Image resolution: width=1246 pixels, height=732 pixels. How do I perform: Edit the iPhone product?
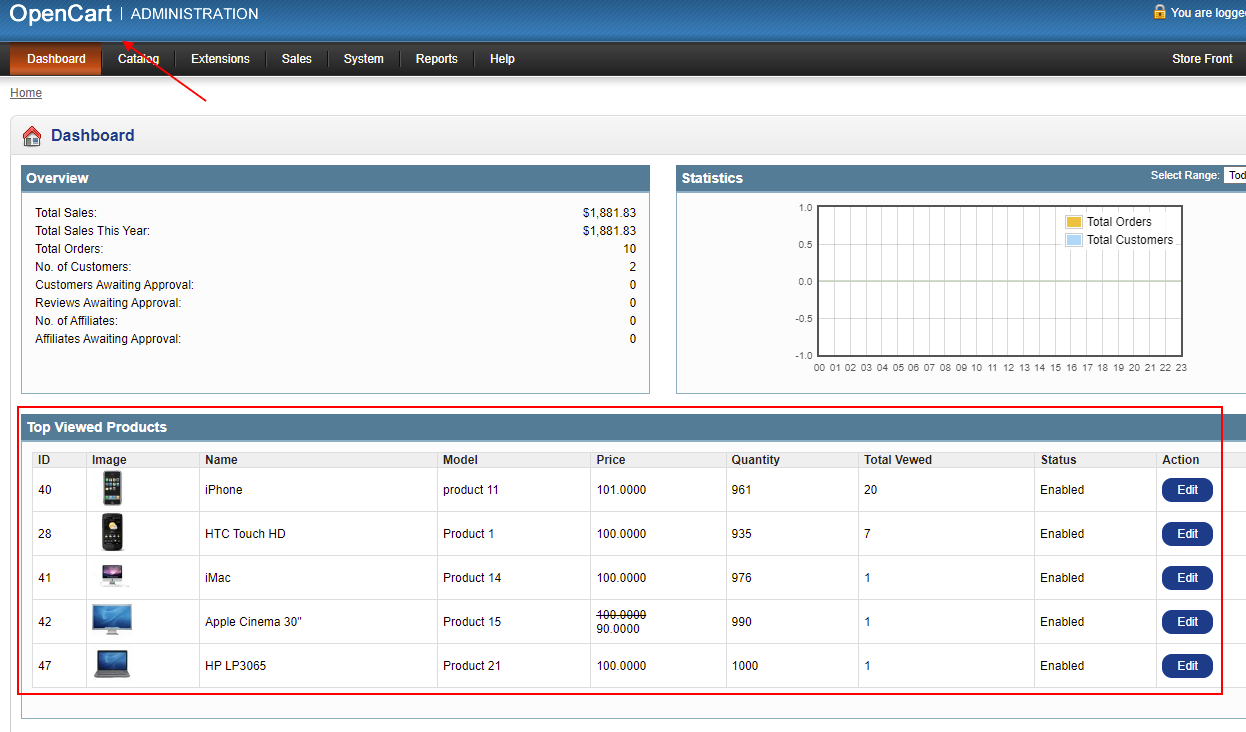1187,490
